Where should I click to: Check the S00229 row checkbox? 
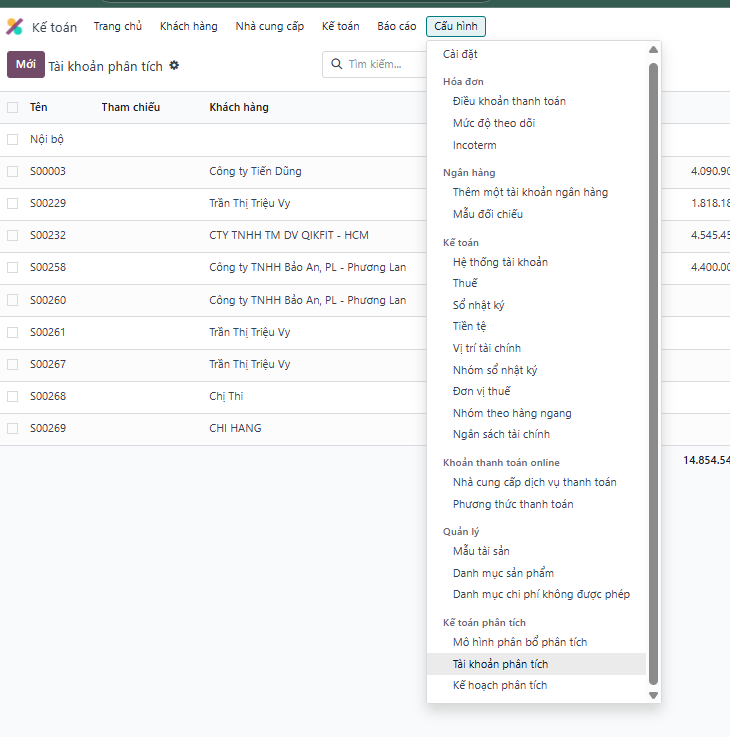(13, 204)
